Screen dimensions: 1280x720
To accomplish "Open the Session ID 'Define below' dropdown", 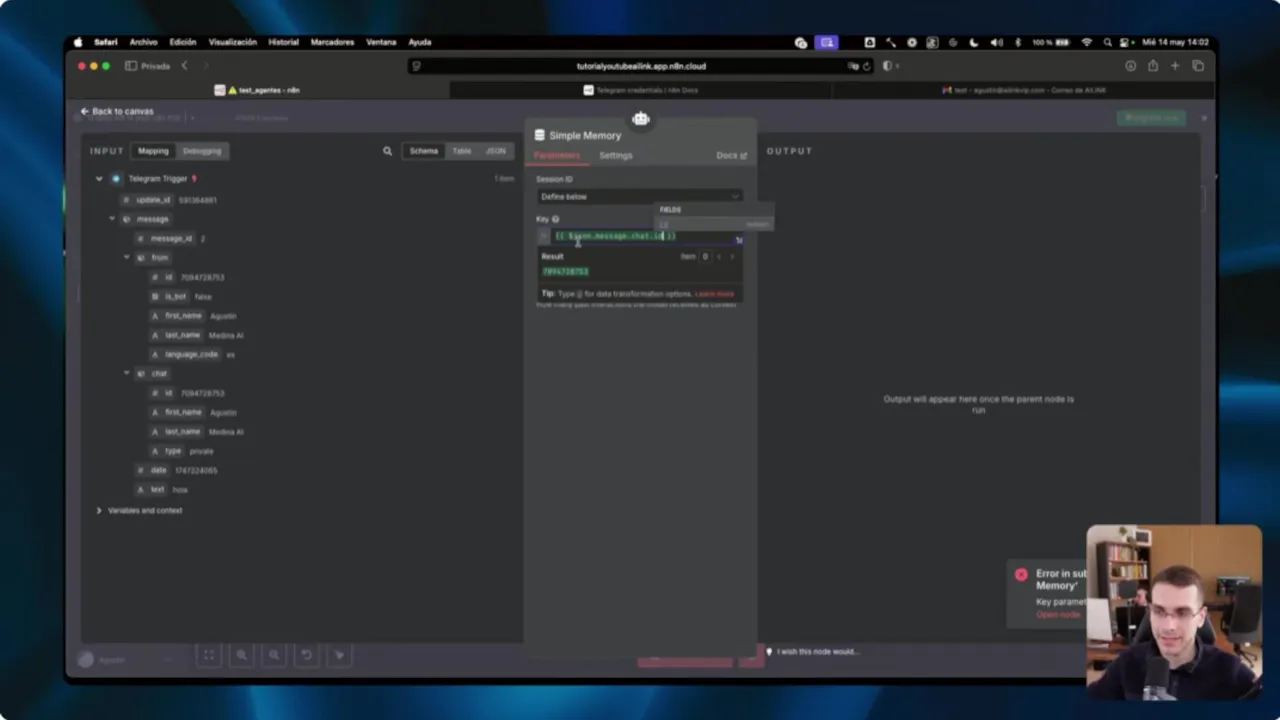I will (x=638, y=197).
